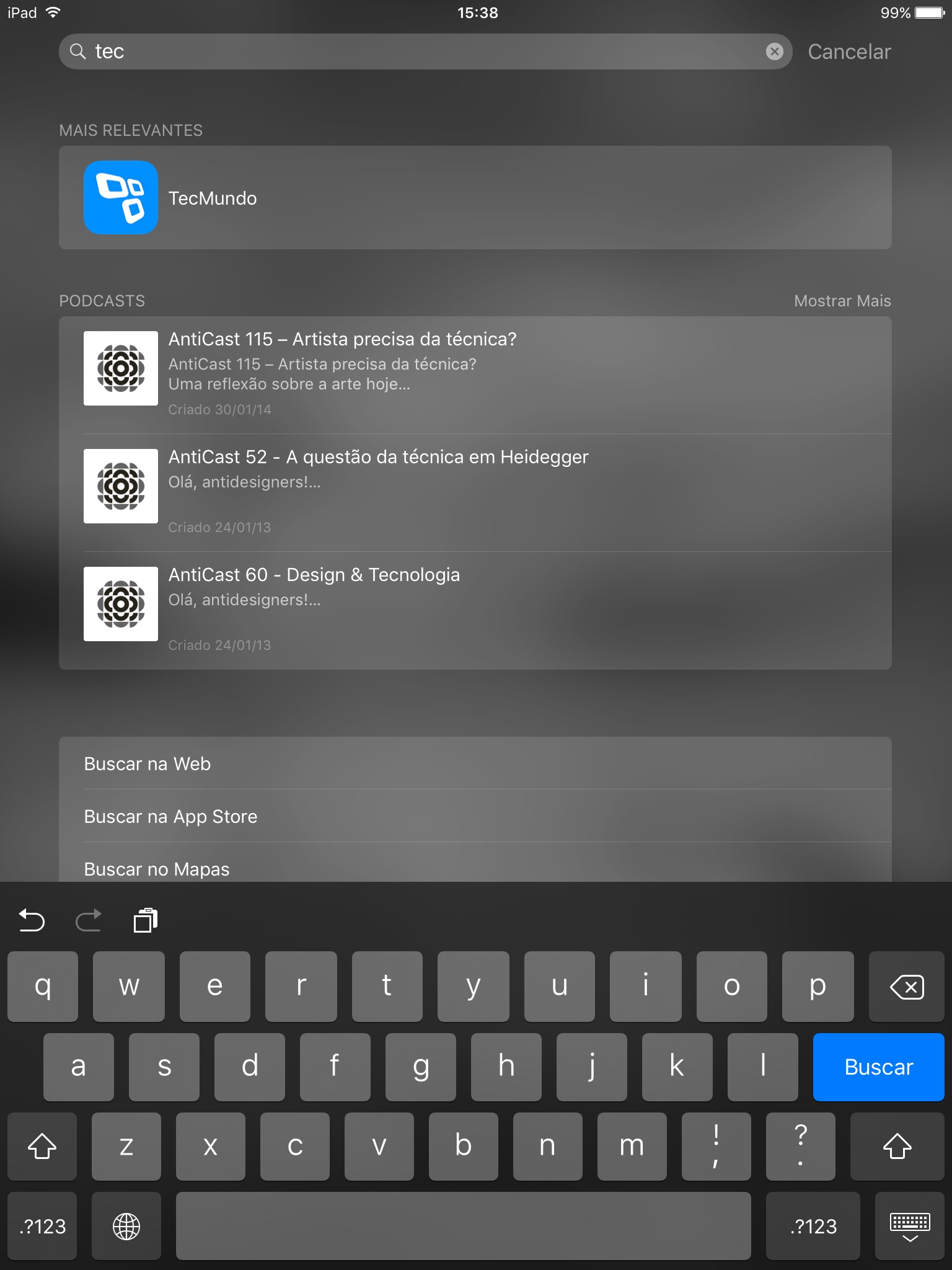Tap the Wi-Fi status icon

pyautogui.click(x=53, y=12)
